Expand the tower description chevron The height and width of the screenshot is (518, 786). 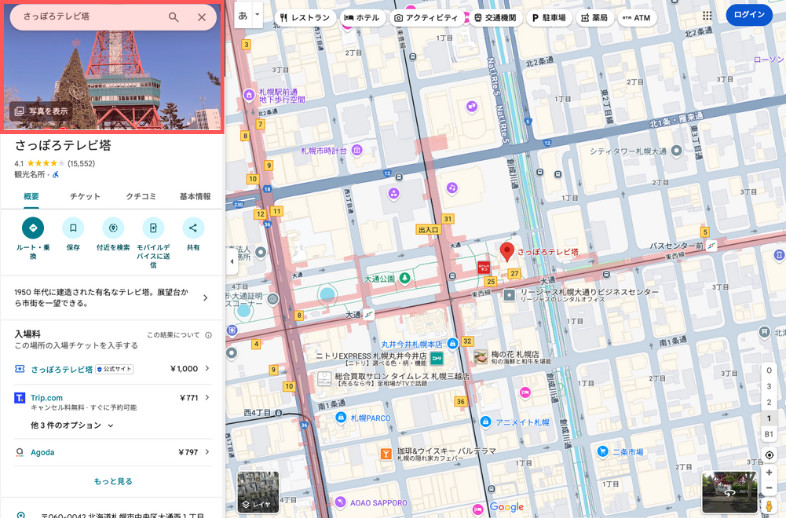[205, 297]
